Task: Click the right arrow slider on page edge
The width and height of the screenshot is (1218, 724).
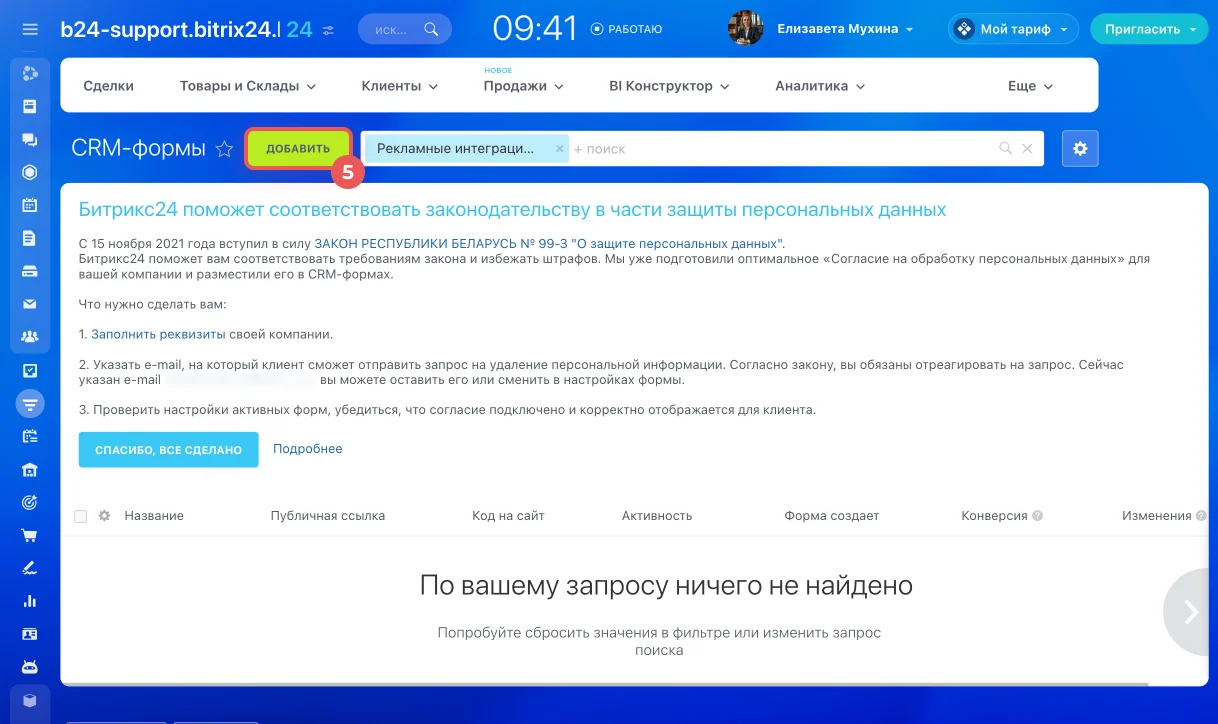Action: (x=1191, y=612)
